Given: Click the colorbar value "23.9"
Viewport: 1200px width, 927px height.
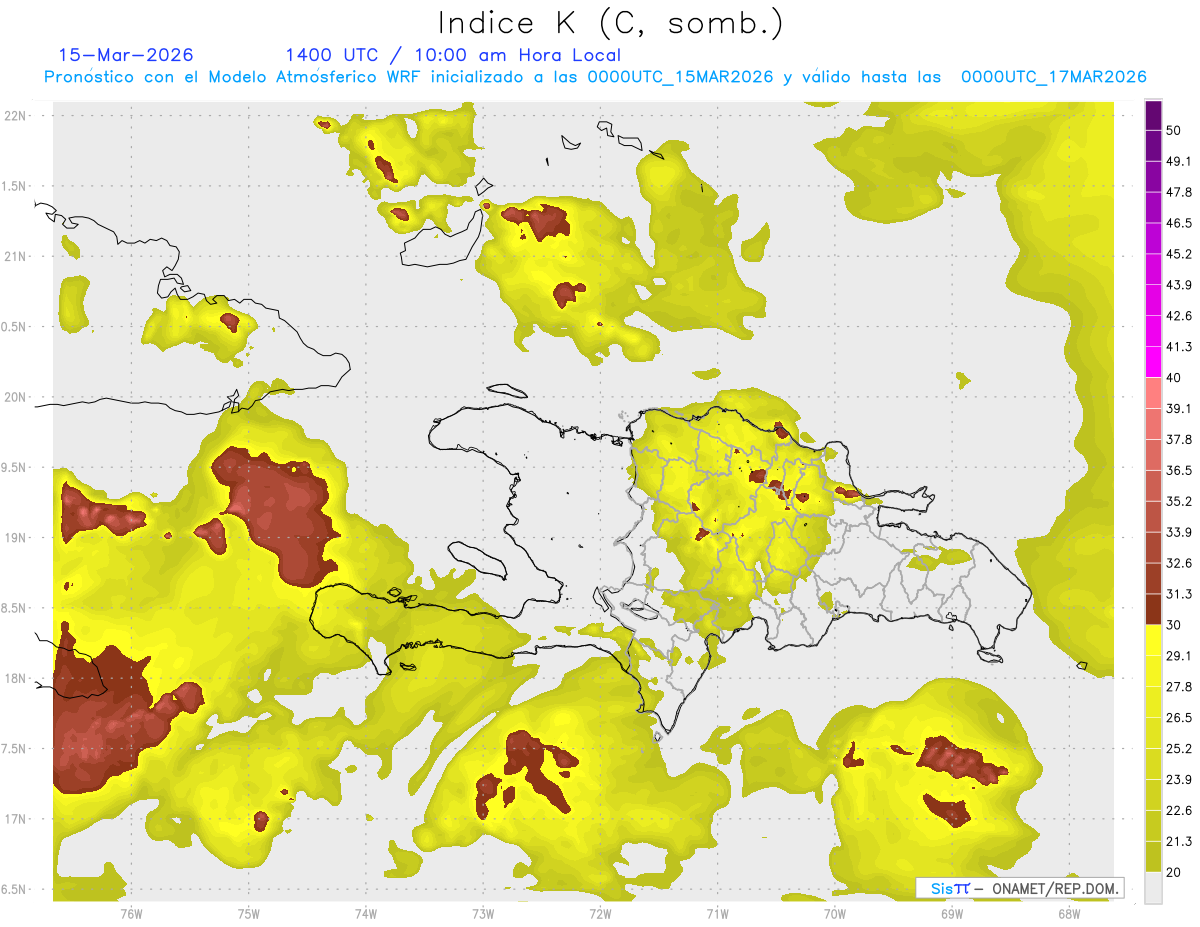Looking at the screenshot, I should click(1179, 780).
